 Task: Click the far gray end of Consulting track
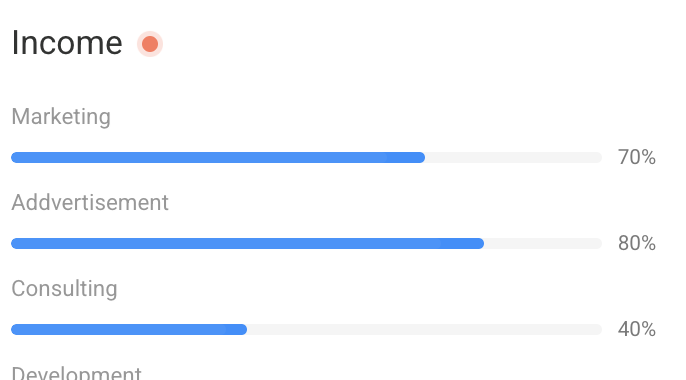597,329
